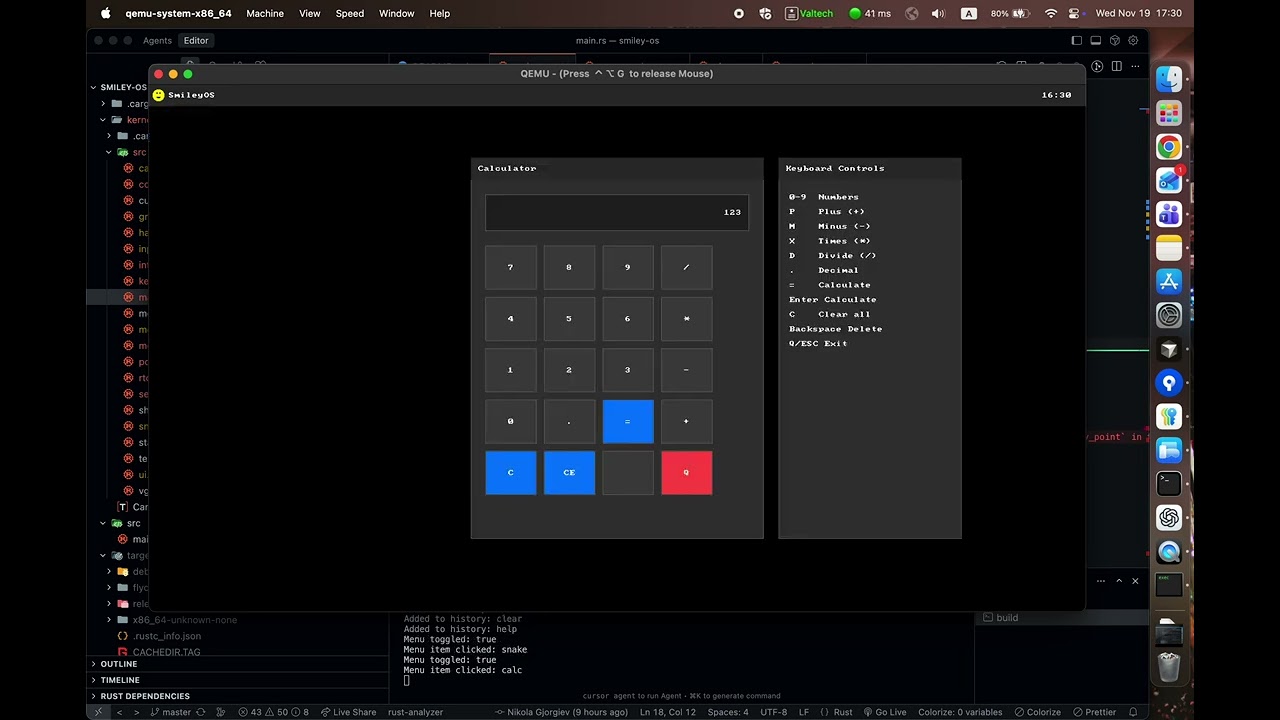Open Microsoft Teams from the Dock
The height and width of the screenshot is (720, 1280).
pos(1169,214)
